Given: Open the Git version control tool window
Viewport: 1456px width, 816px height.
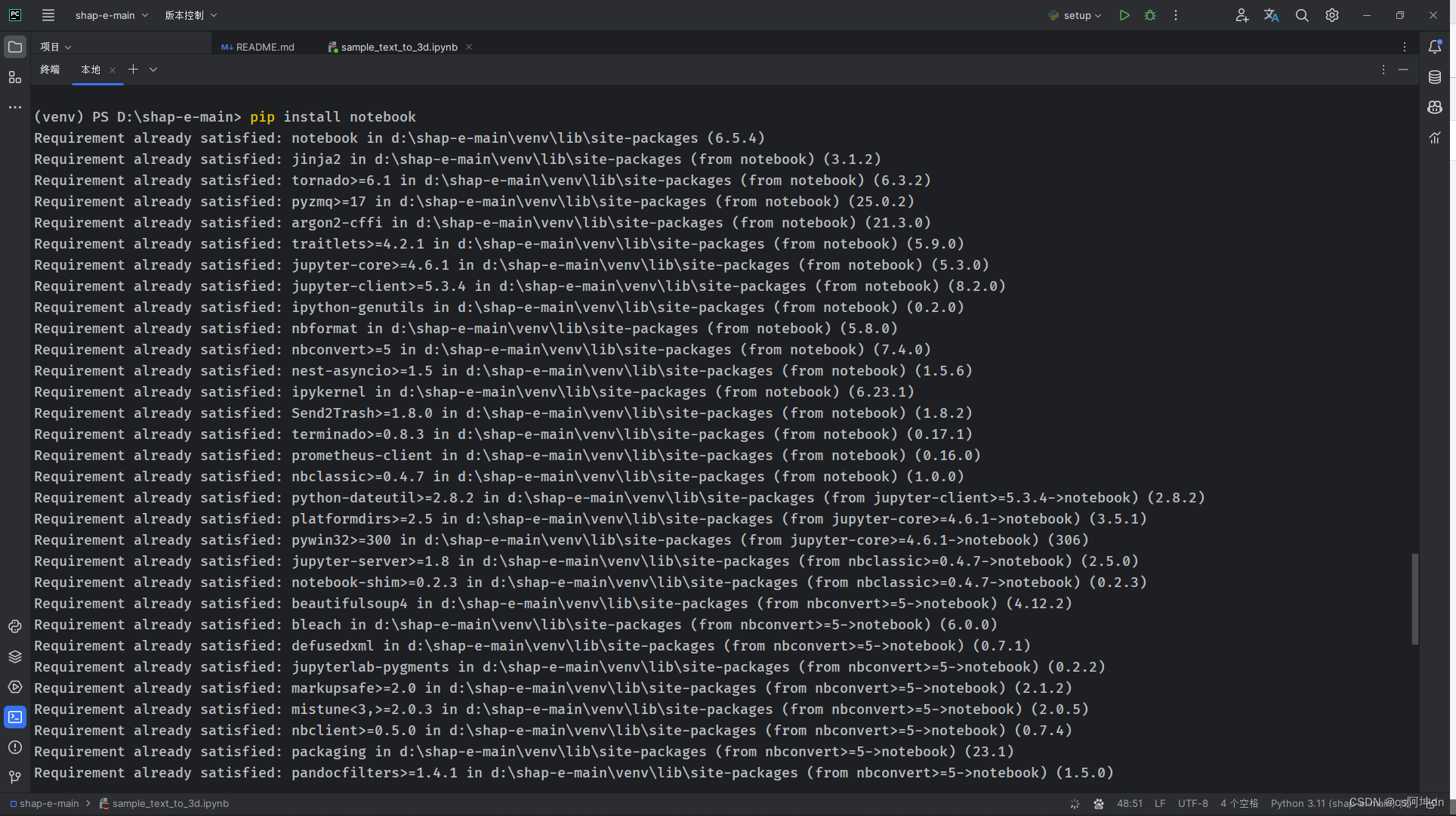Looking at the screenshot, I should 15,777.
